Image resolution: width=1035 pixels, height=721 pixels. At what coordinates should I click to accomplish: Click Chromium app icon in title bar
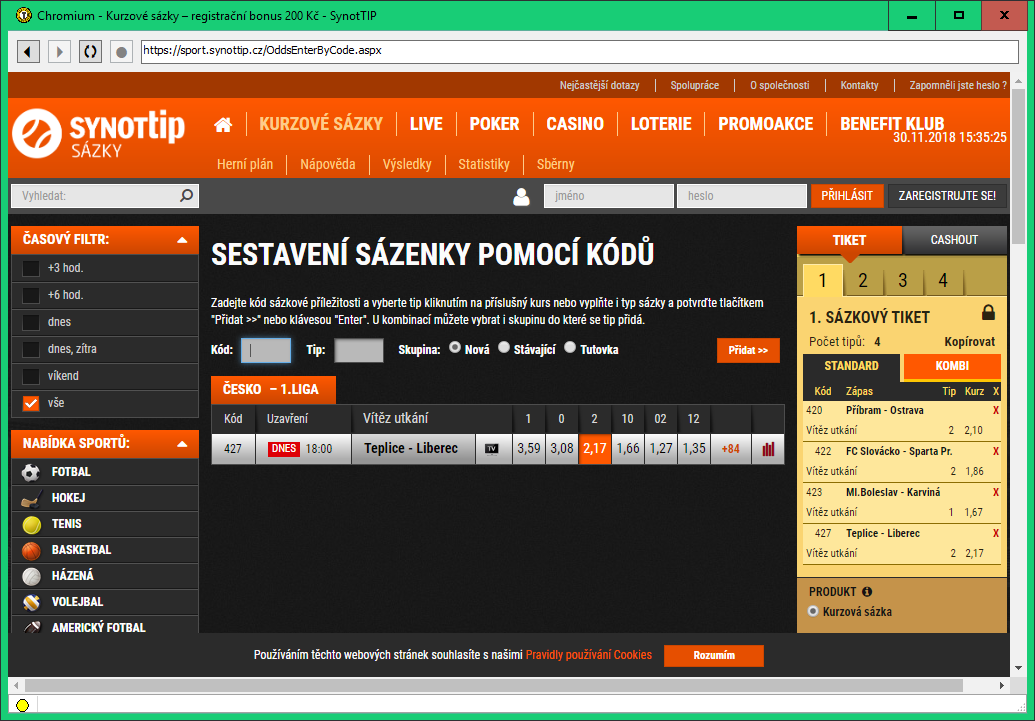tap(23, 15)
